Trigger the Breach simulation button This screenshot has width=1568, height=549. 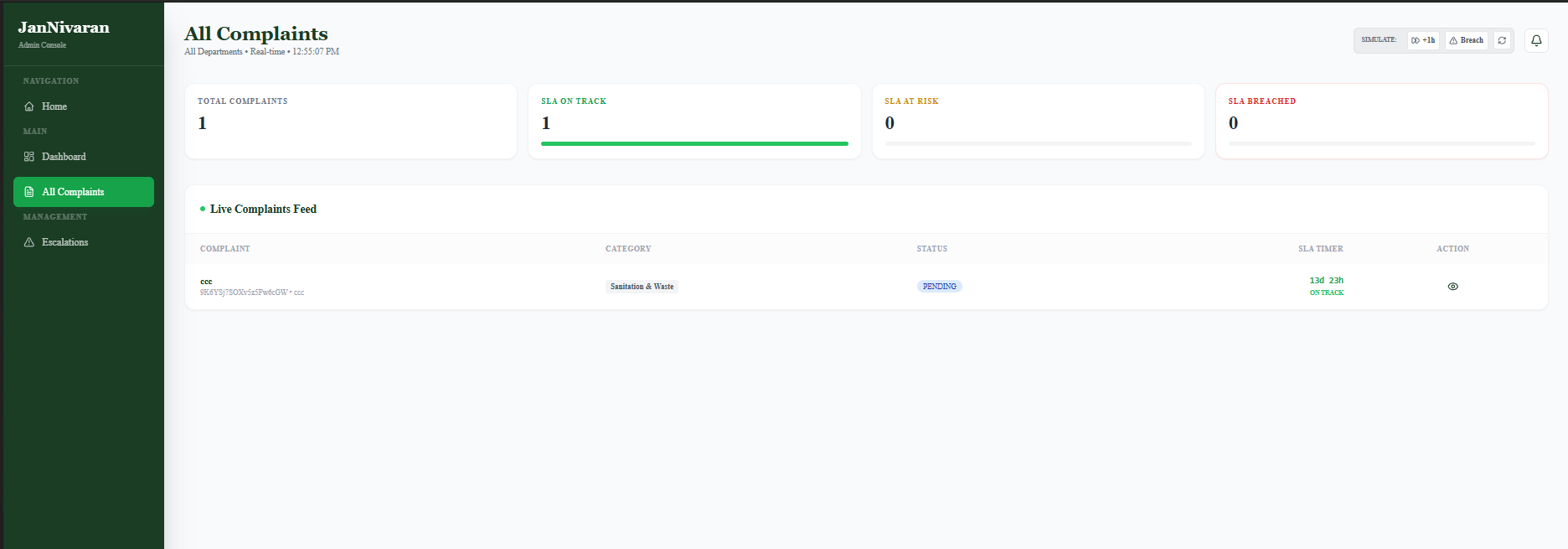pos(1467,40)
